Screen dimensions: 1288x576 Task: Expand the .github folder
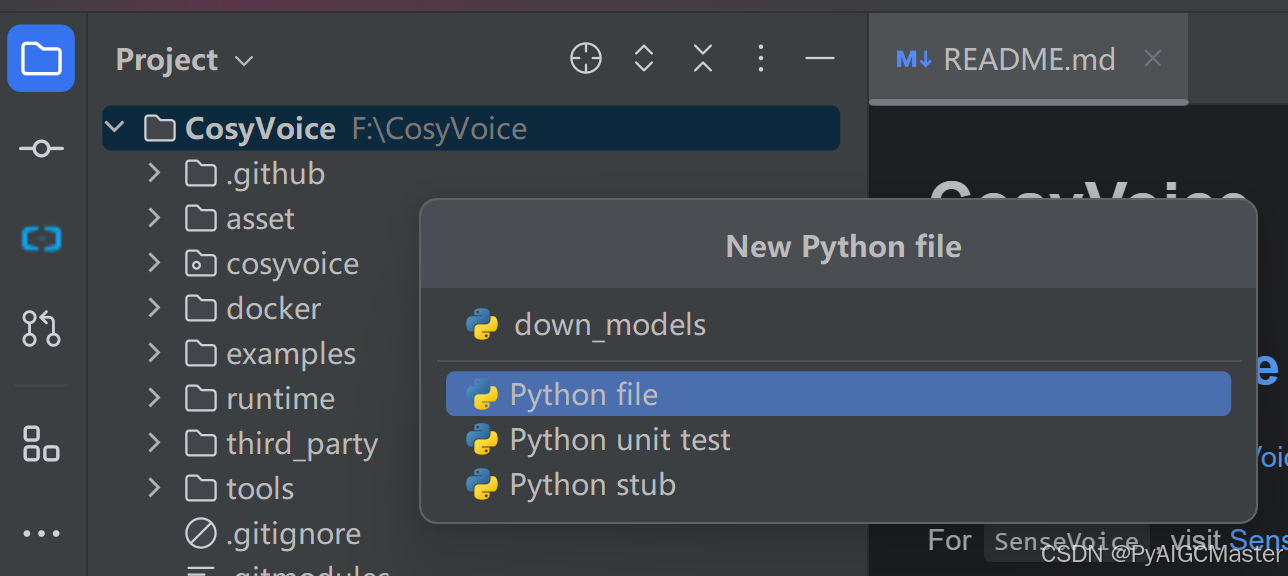pos(154,173)
